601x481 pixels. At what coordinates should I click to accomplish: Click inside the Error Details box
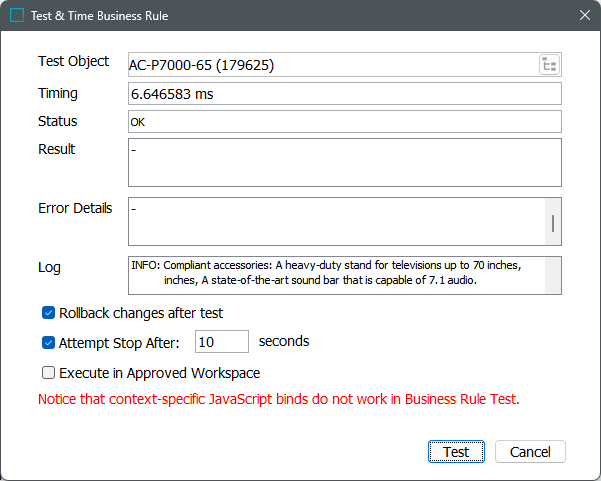tap(336, 220)
